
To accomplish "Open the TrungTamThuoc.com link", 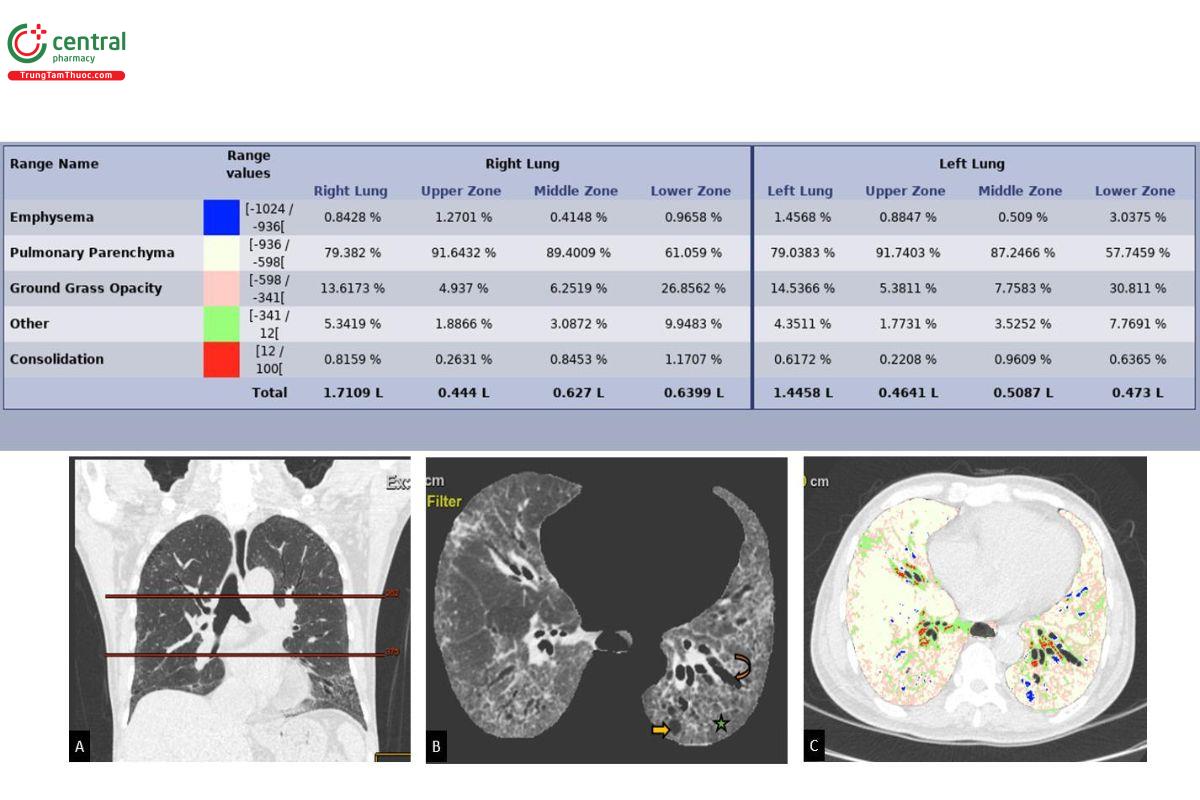I will 66,76.
